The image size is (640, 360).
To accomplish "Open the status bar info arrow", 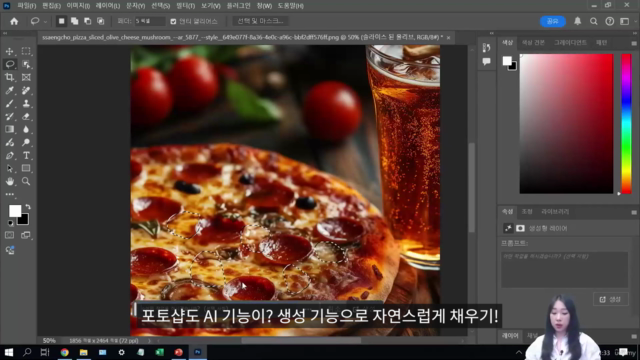I will pyautogui.click(x=149, y=340).
